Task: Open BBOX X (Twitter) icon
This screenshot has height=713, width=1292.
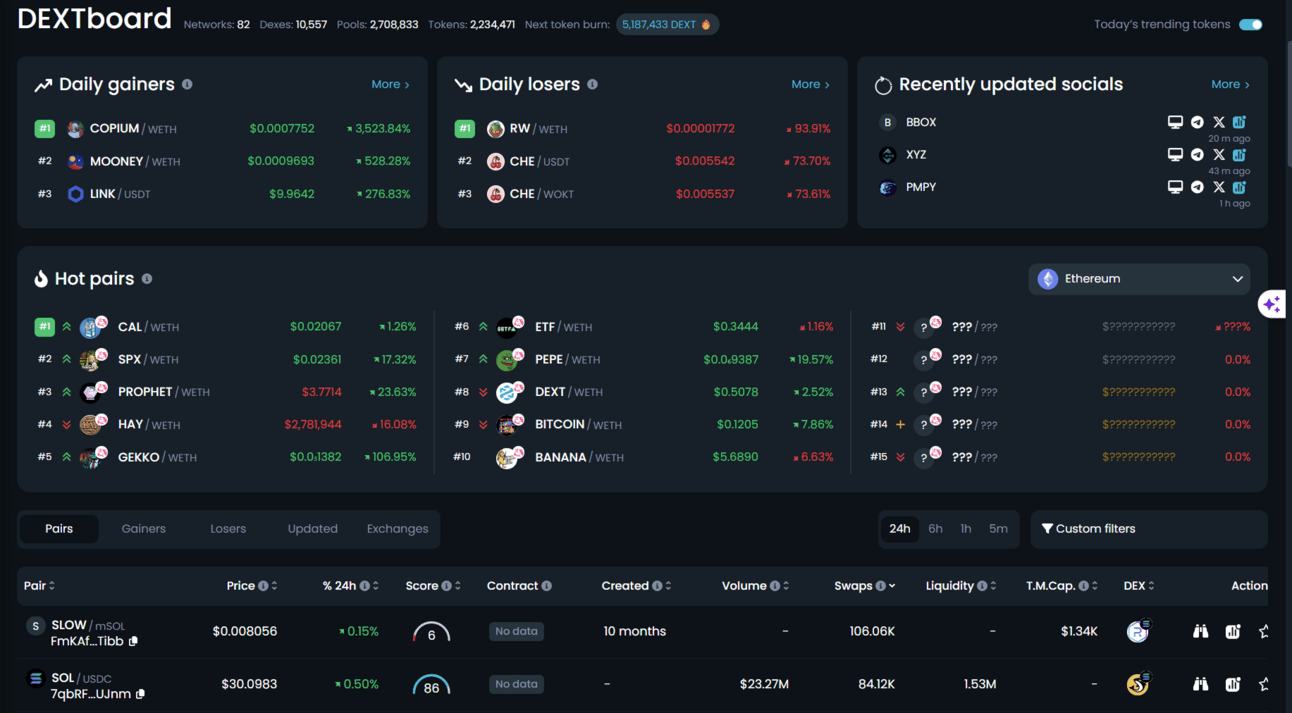Action: [1218, 122]
